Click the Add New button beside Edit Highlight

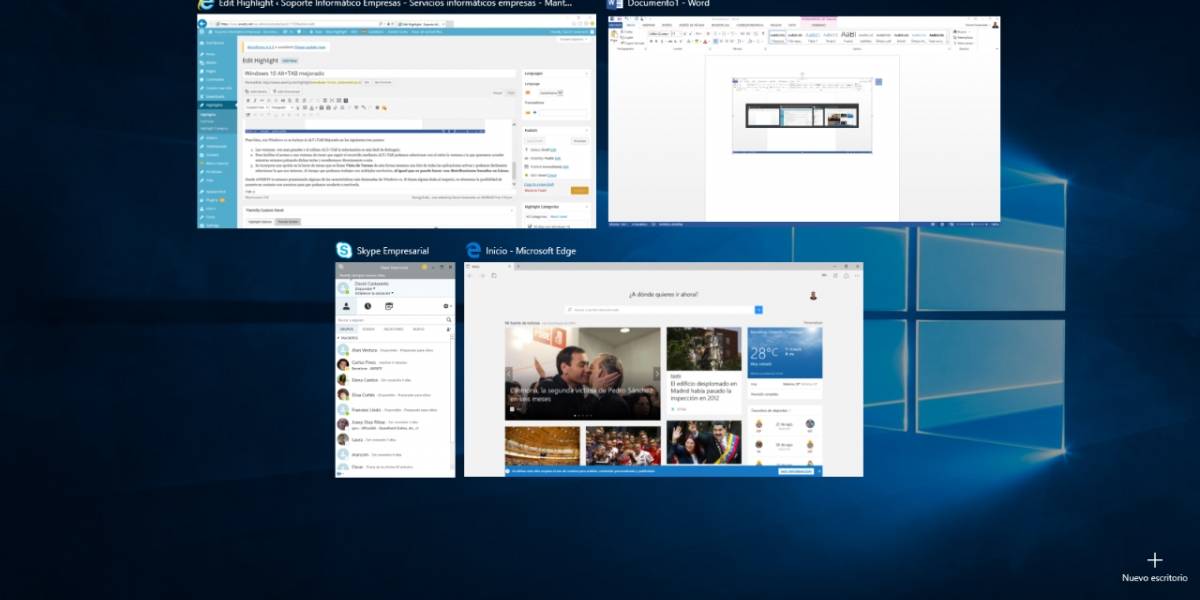point(290,60)
